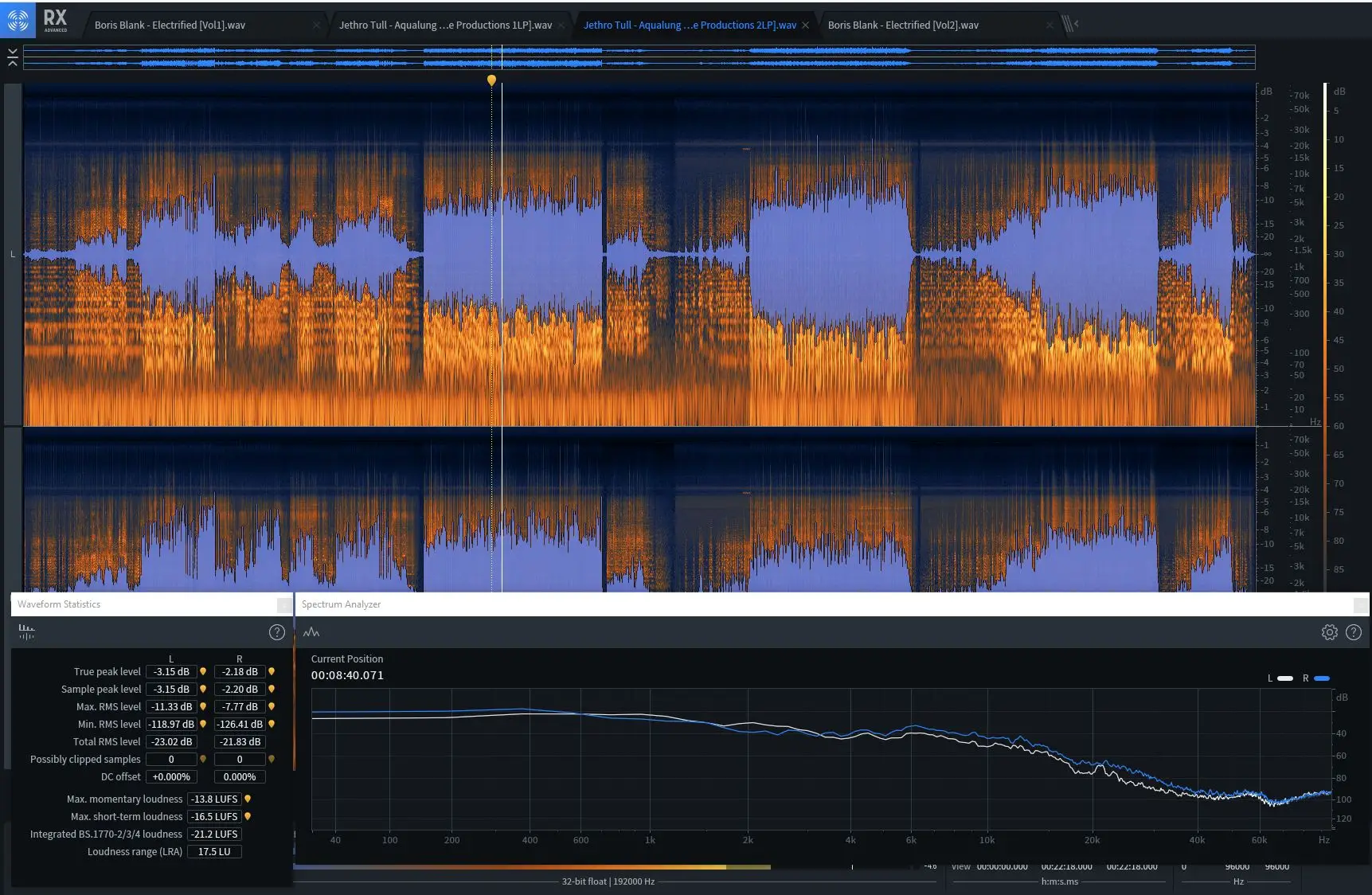Jump to right True peak level marker

point(272,671)
